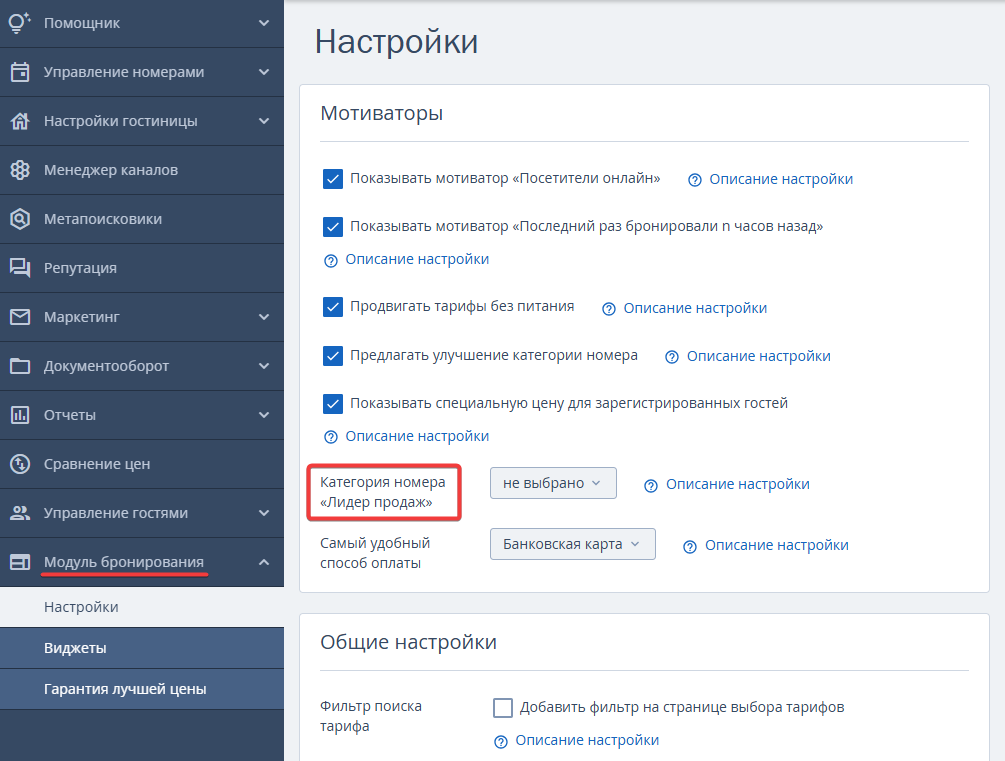
Task: Uncheck «Последний раз бронировали n часов назад»
Action: (333, 226)
